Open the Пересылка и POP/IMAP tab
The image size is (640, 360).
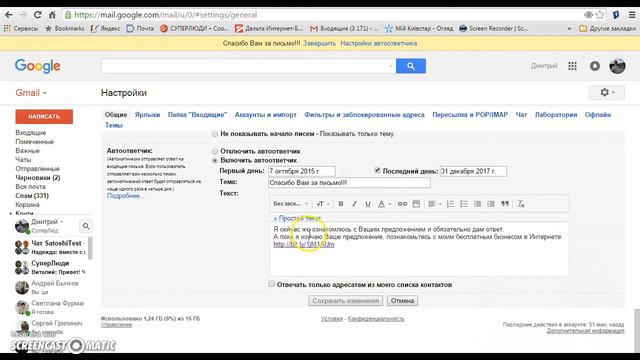[470, 115]
